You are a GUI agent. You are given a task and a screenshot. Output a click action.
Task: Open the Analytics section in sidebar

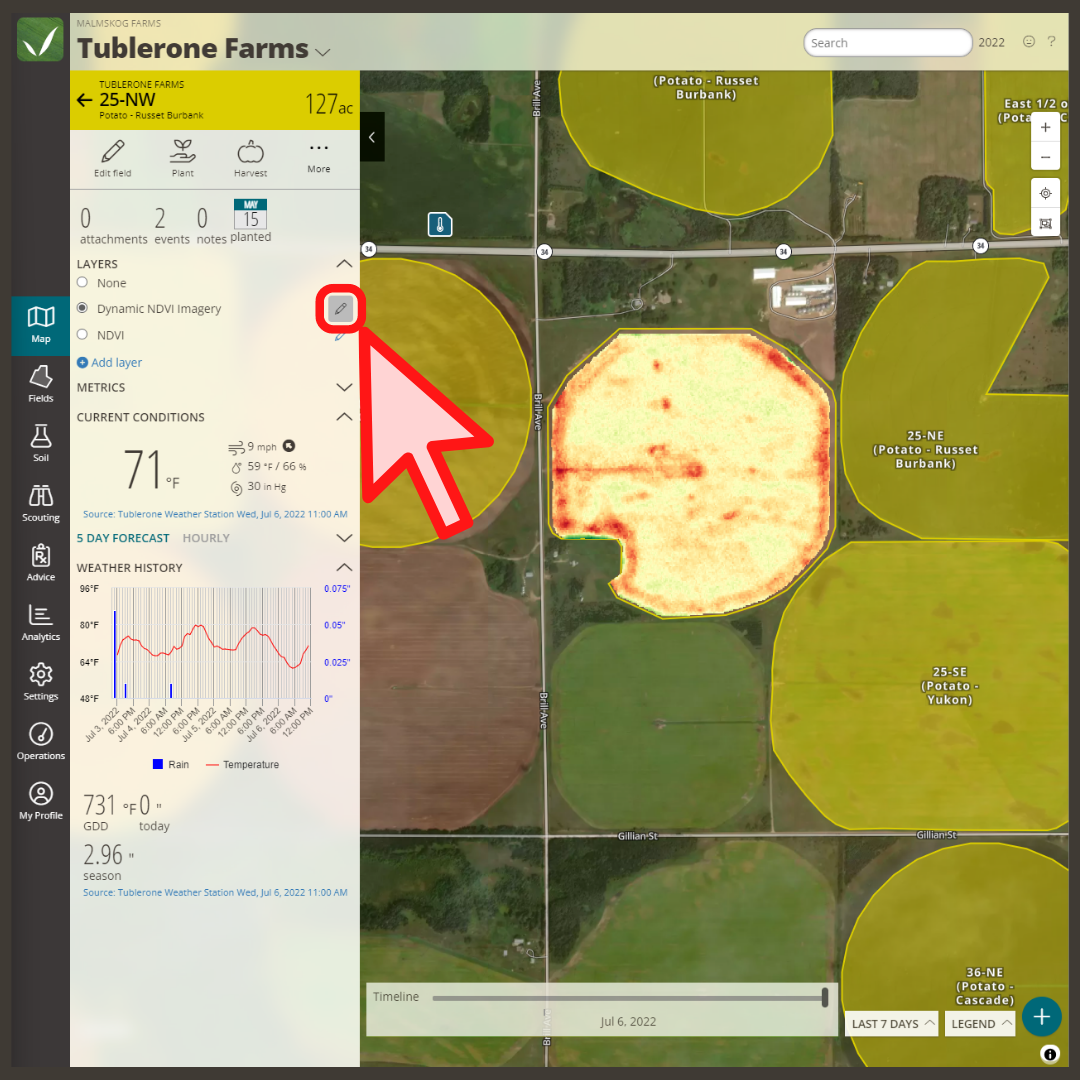(41, 623)
